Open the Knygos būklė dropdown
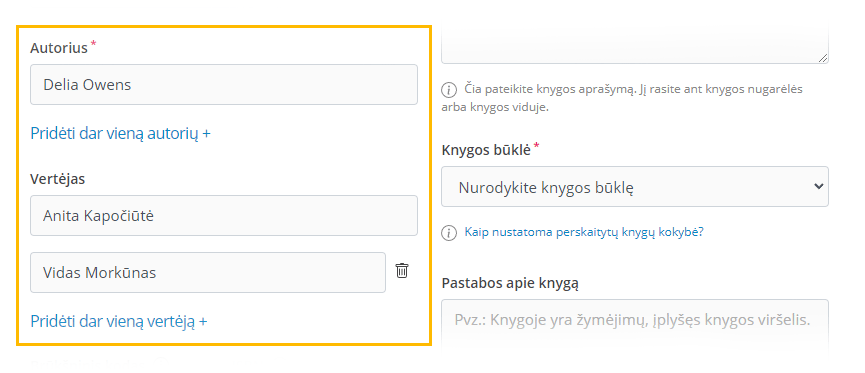 [635, 187]
